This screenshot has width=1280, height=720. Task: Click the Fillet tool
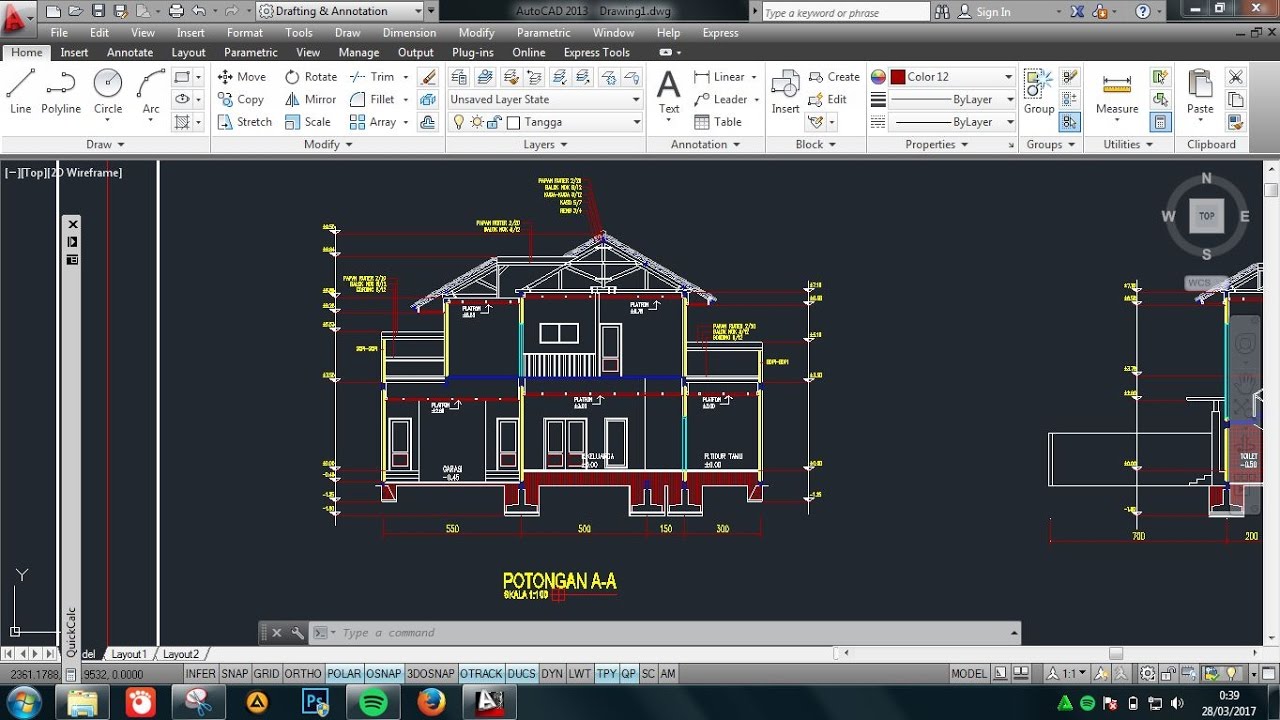tap(372, 99)
